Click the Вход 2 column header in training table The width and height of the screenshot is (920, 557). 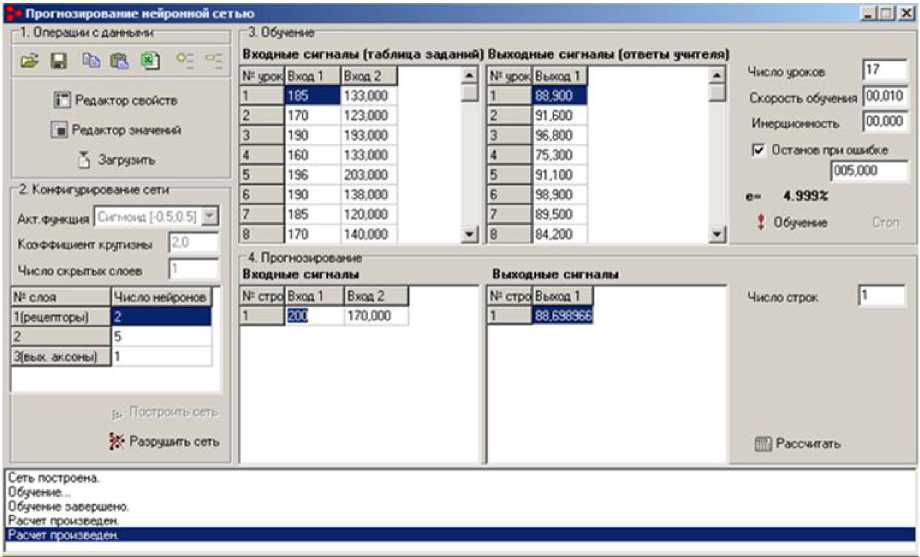pyautogui.click(x=368, y=76)
